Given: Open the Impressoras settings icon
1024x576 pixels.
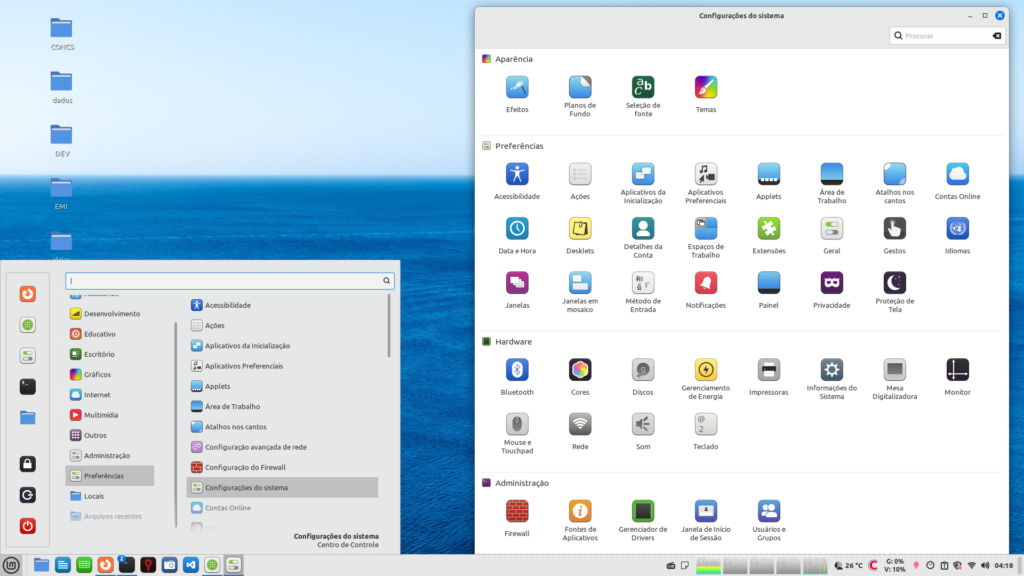Looking at the screenshot, I should 769,370.
